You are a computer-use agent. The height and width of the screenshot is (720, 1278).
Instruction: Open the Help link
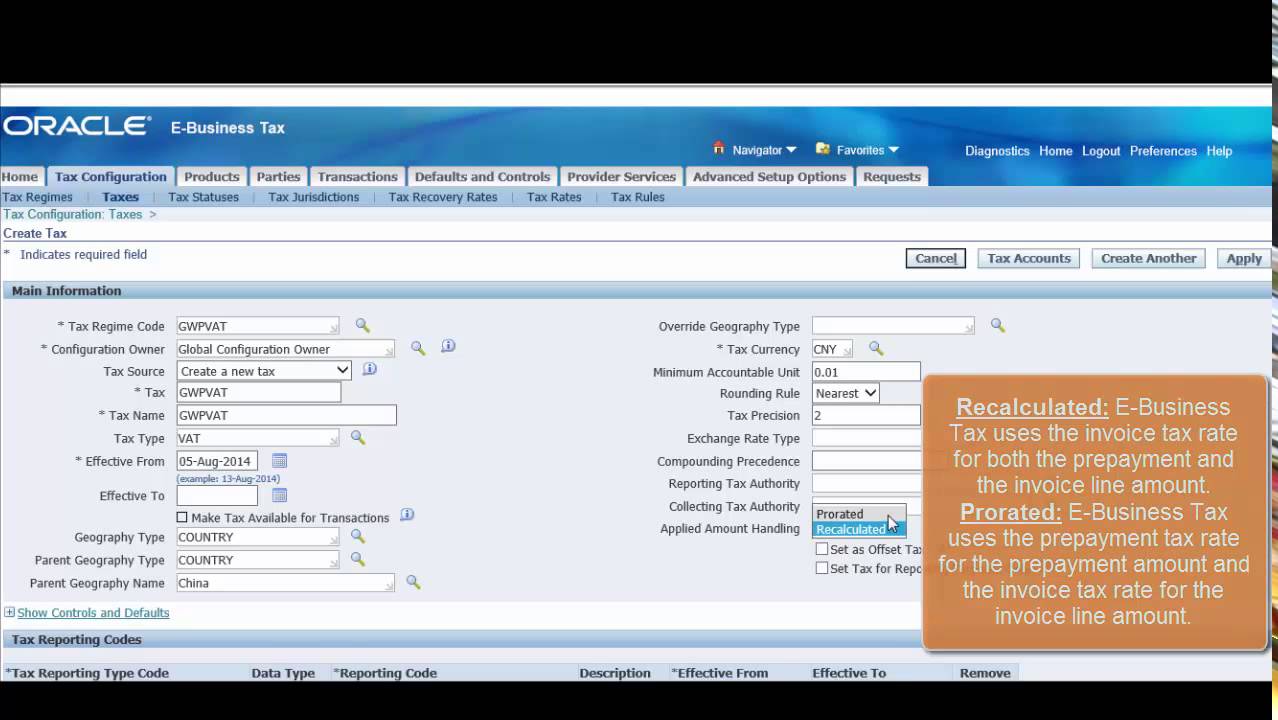[1219, 151]
